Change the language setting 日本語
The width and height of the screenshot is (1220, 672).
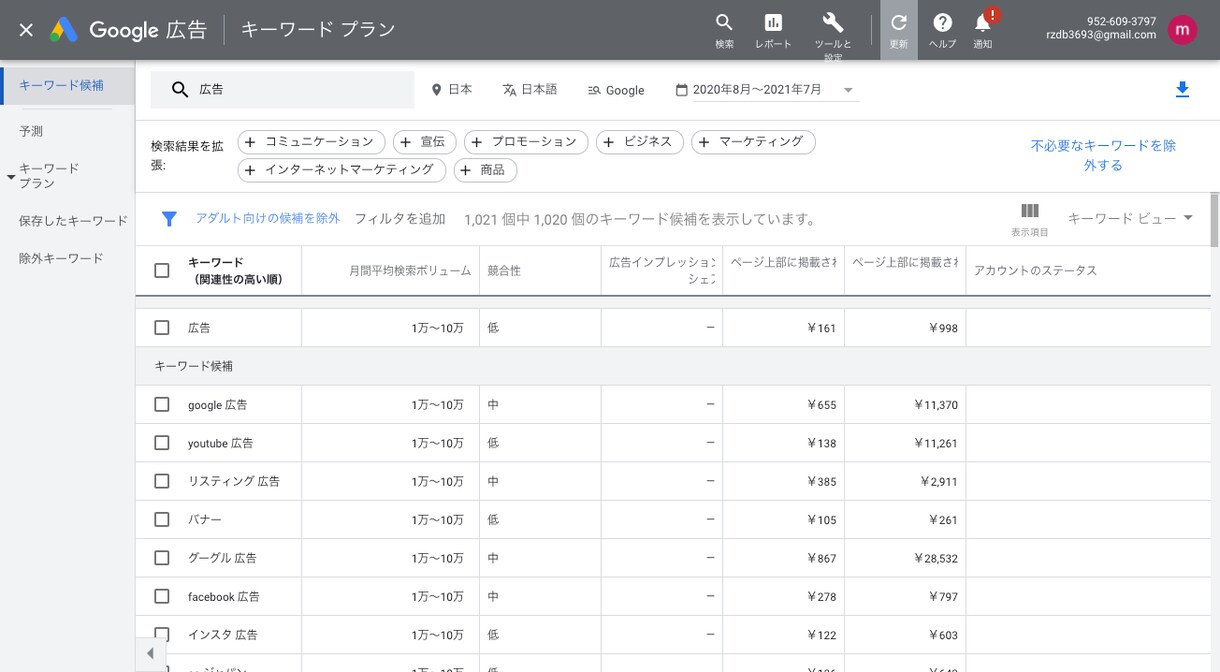pyautogui.click(x=529, y=89)
